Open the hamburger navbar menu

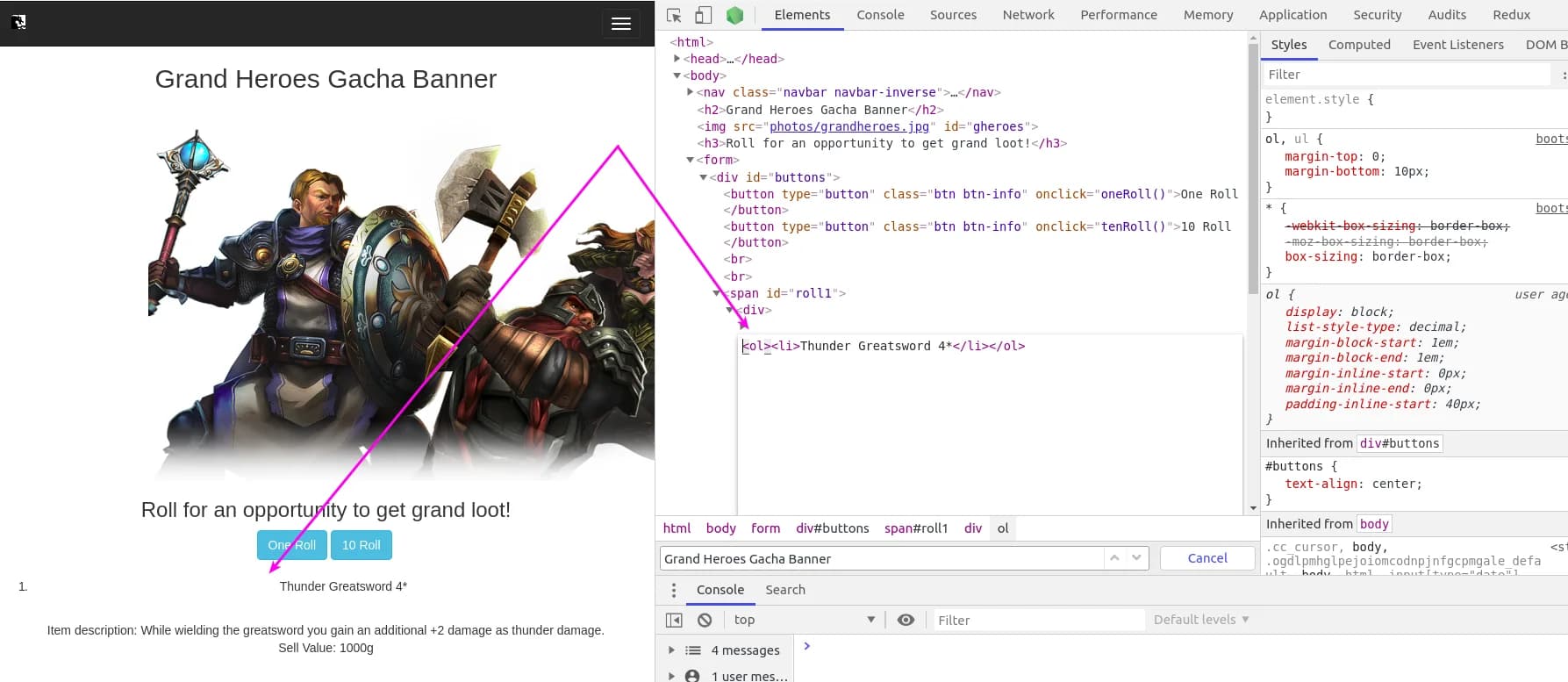coord(620,24)
